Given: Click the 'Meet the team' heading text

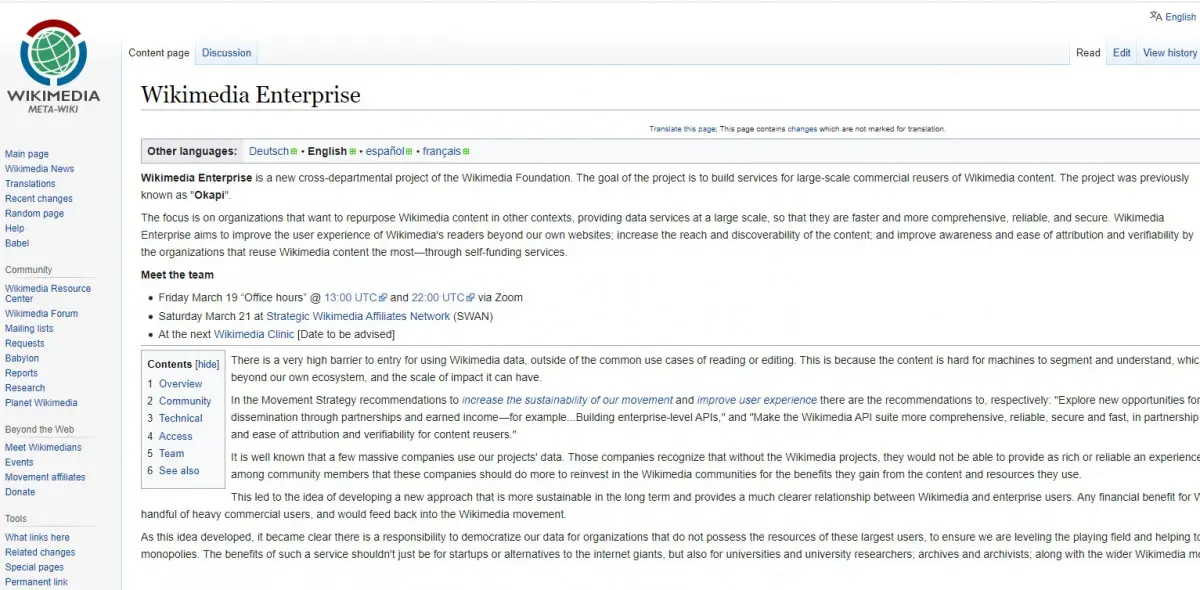Looking at the screenshot, I should click(177, 275).
